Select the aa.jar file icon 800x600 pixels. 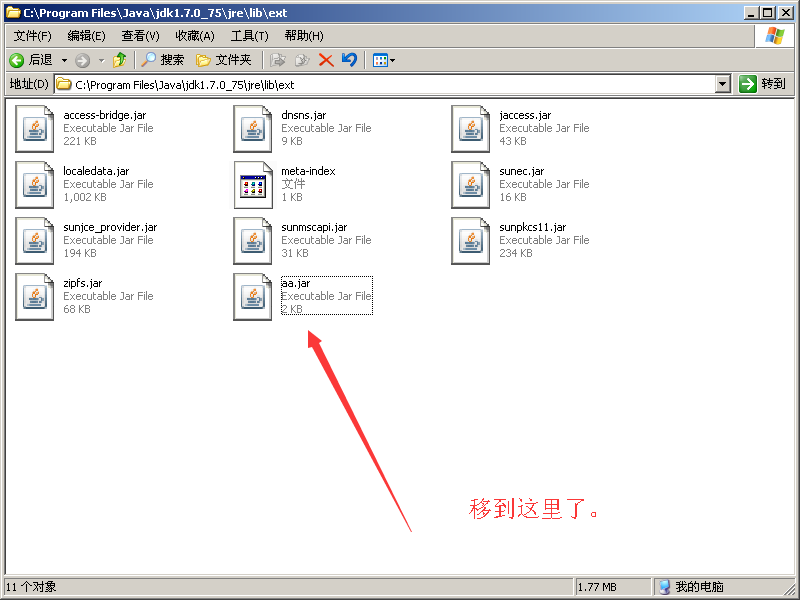click(x=253, y=297)
